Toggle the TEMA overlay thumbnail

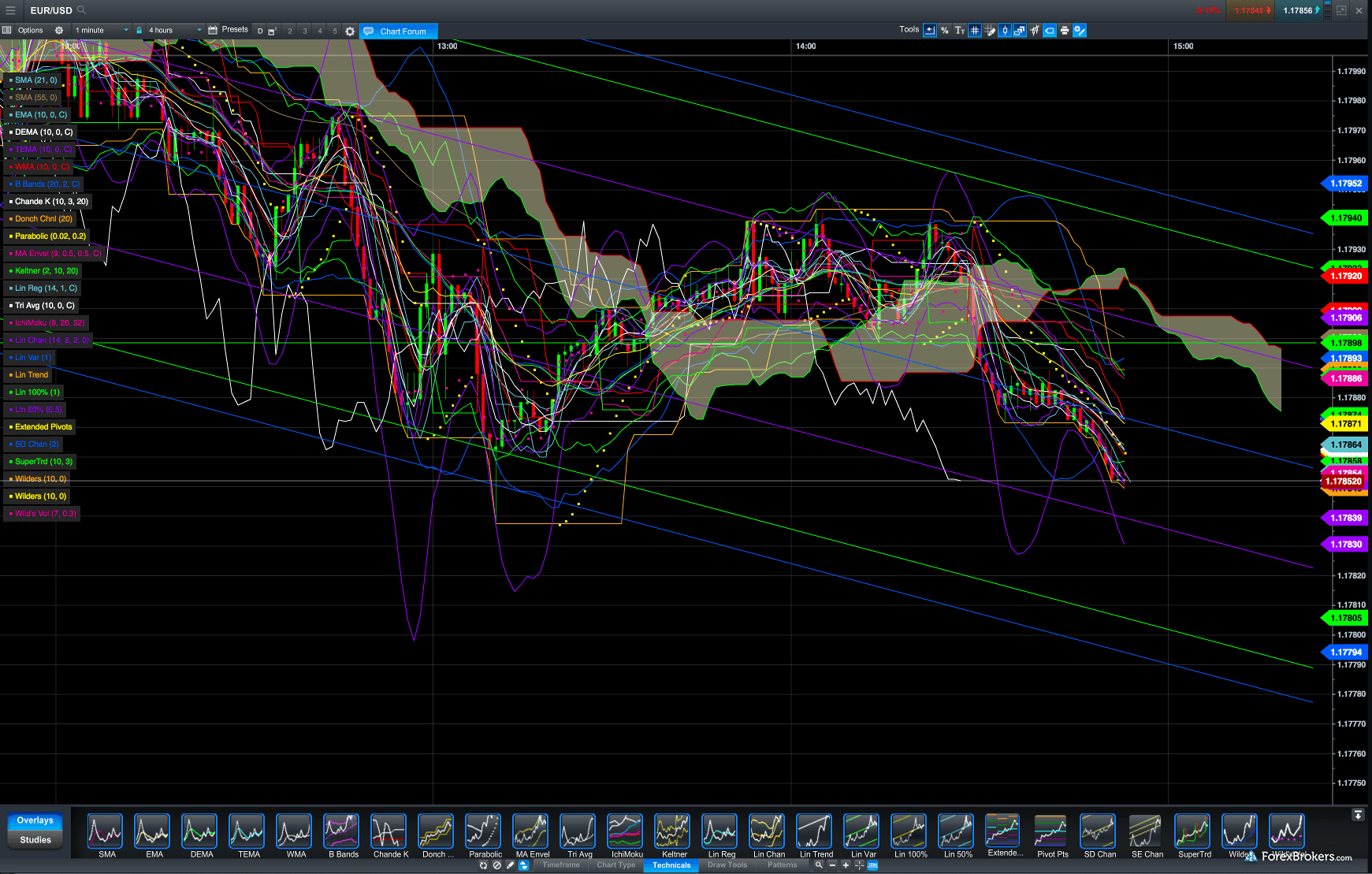[247, 831]
